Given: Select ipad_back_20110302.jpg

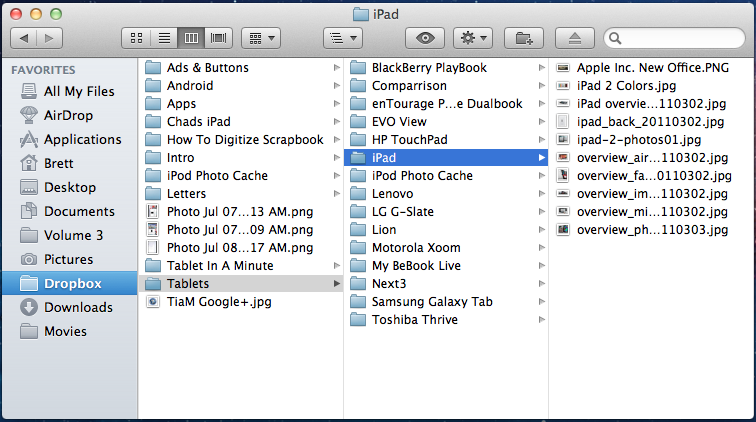Looking at the screenshot, I should pyautogui.click(x=651, y=122).
